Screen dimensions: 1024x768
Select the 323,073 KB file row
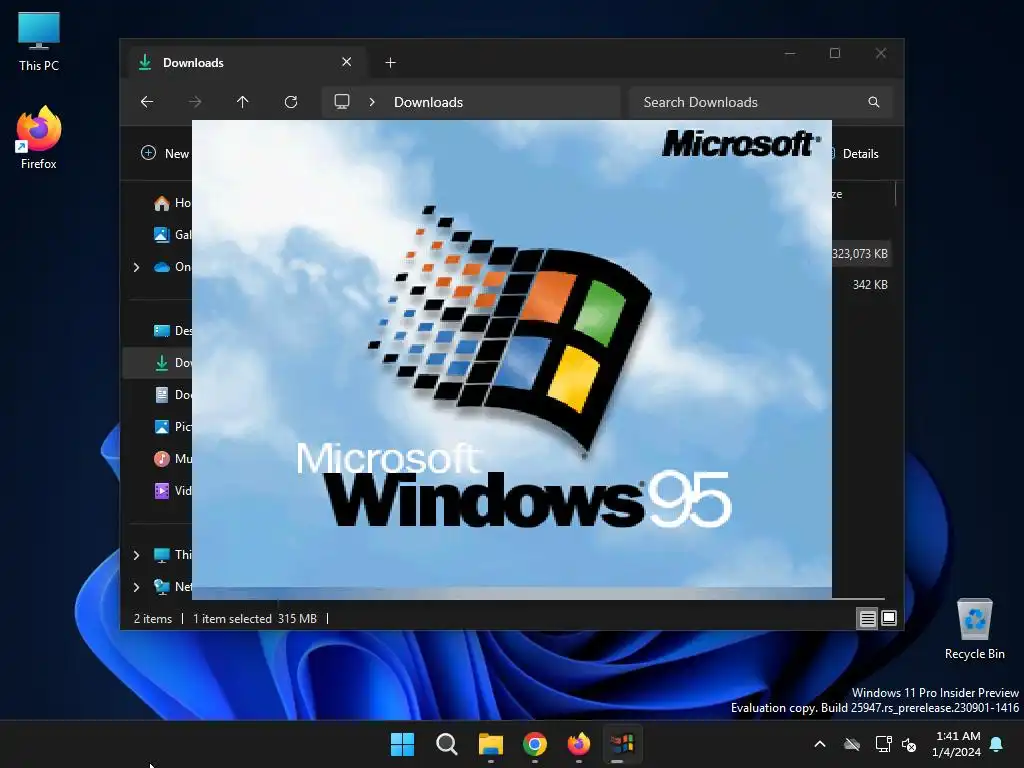(x=861, y=253)
